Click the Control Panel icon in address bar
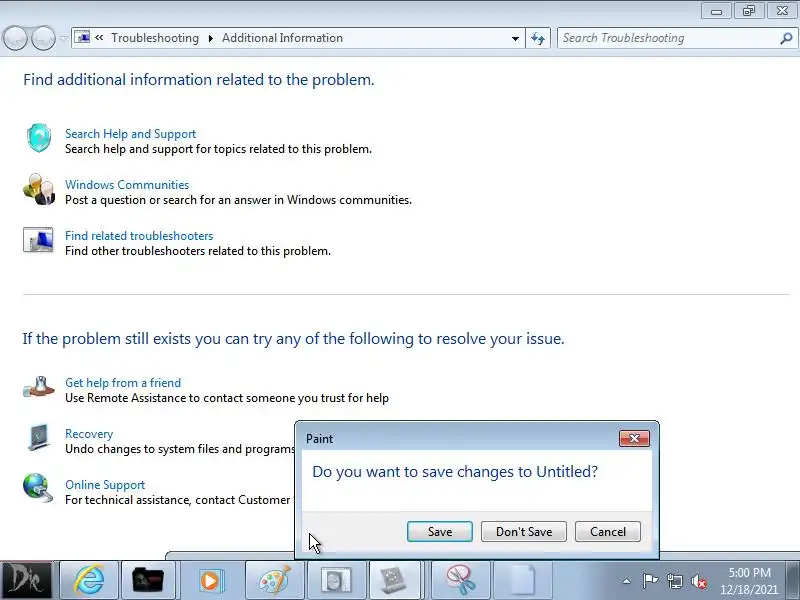The width and height of the screenshot is (800, 600). [82, 37]
